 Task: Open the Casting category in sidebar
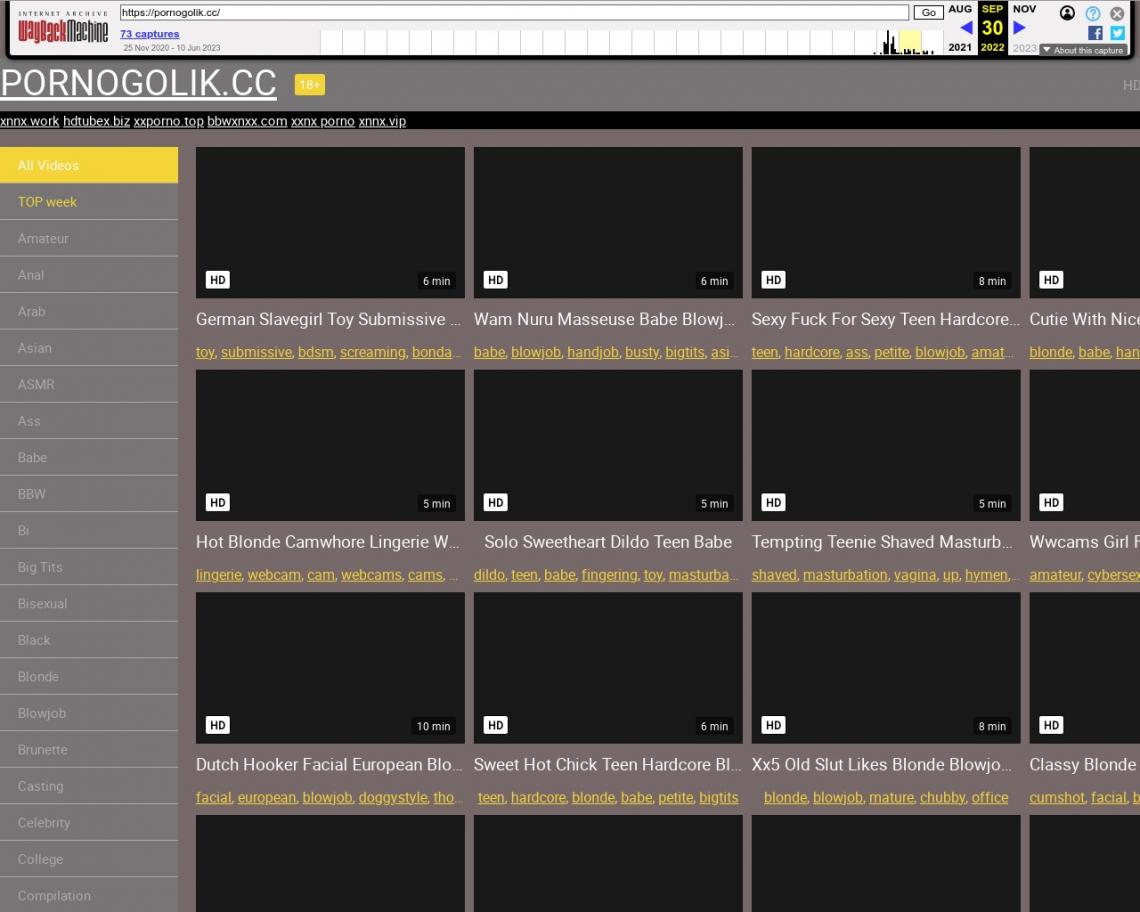[x=89, y=785]
